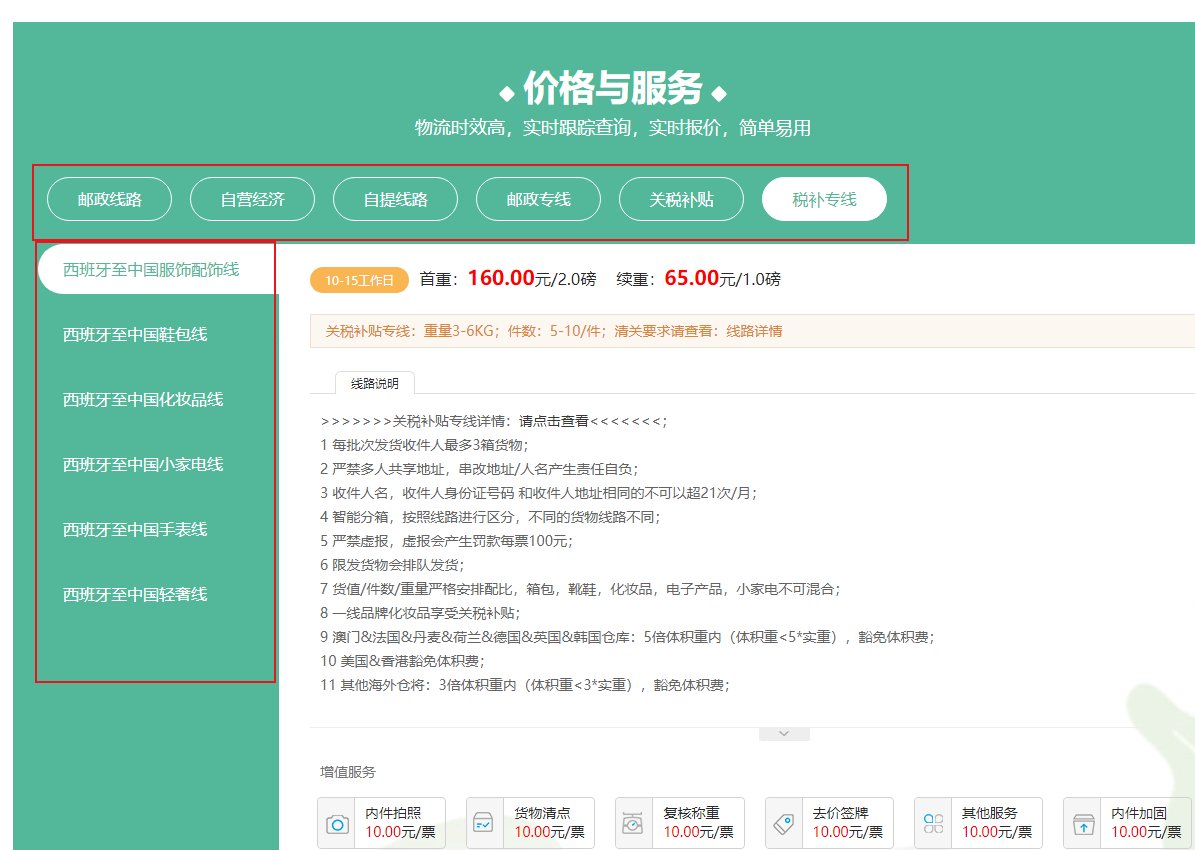Screen dimensions: 1195x850
Task: Choose the 去价签牌 10.00元/票 service
Action: [x=829, y=823]
